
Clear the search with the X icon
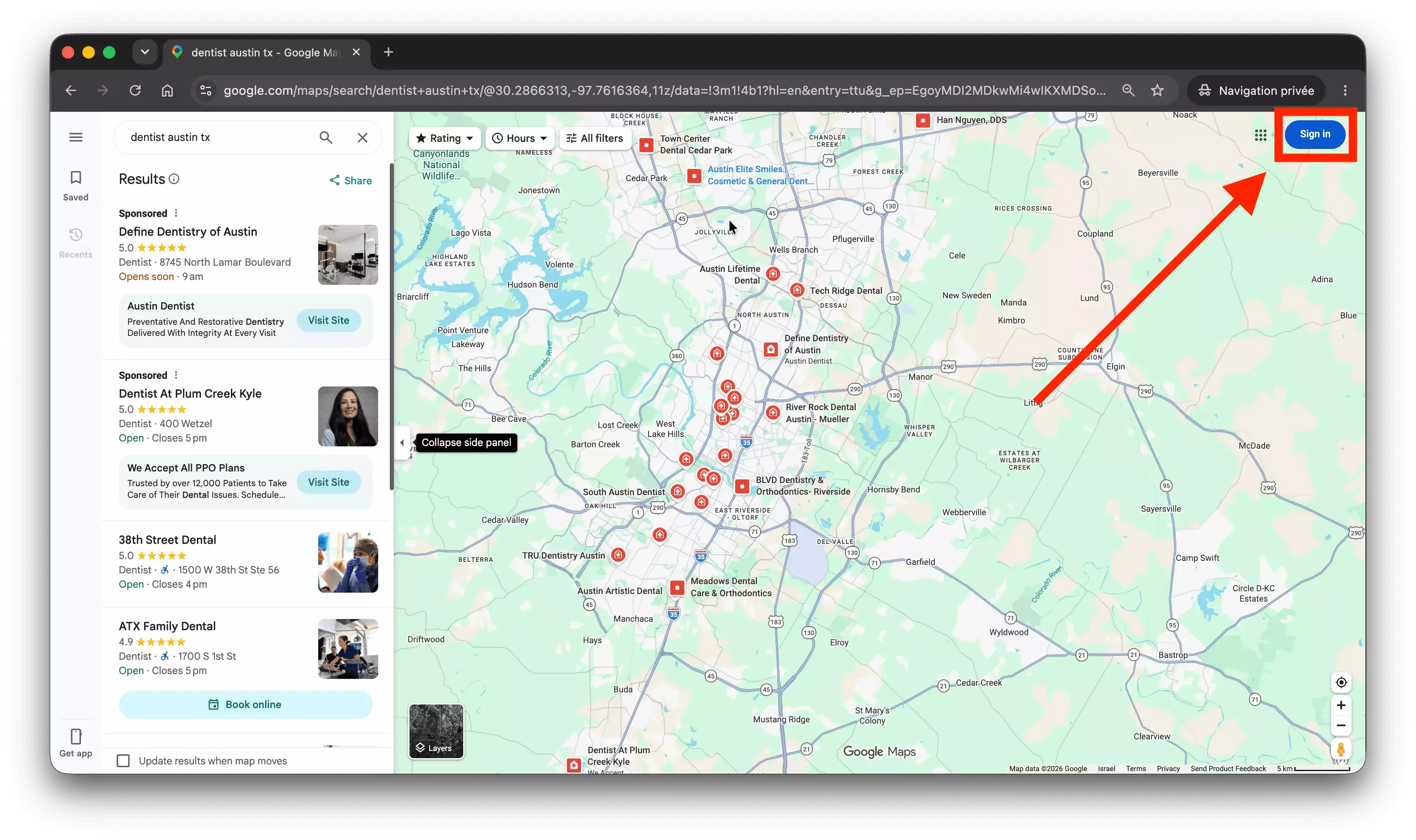[x=363, y=137]
